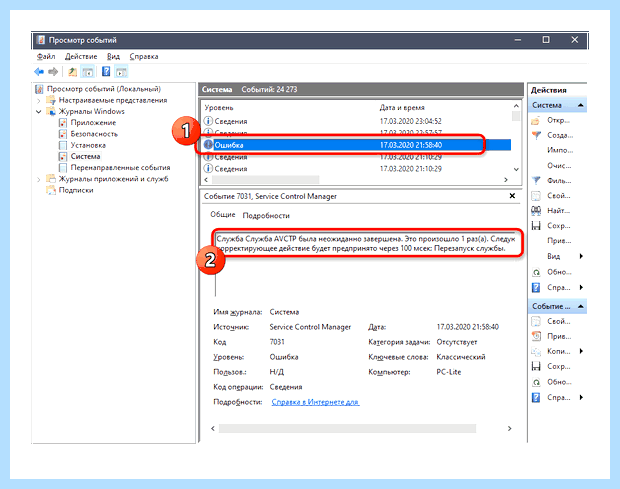Select the Приложение log in tree
Viewport: 620px width, 489px height.
pos(93,123)
